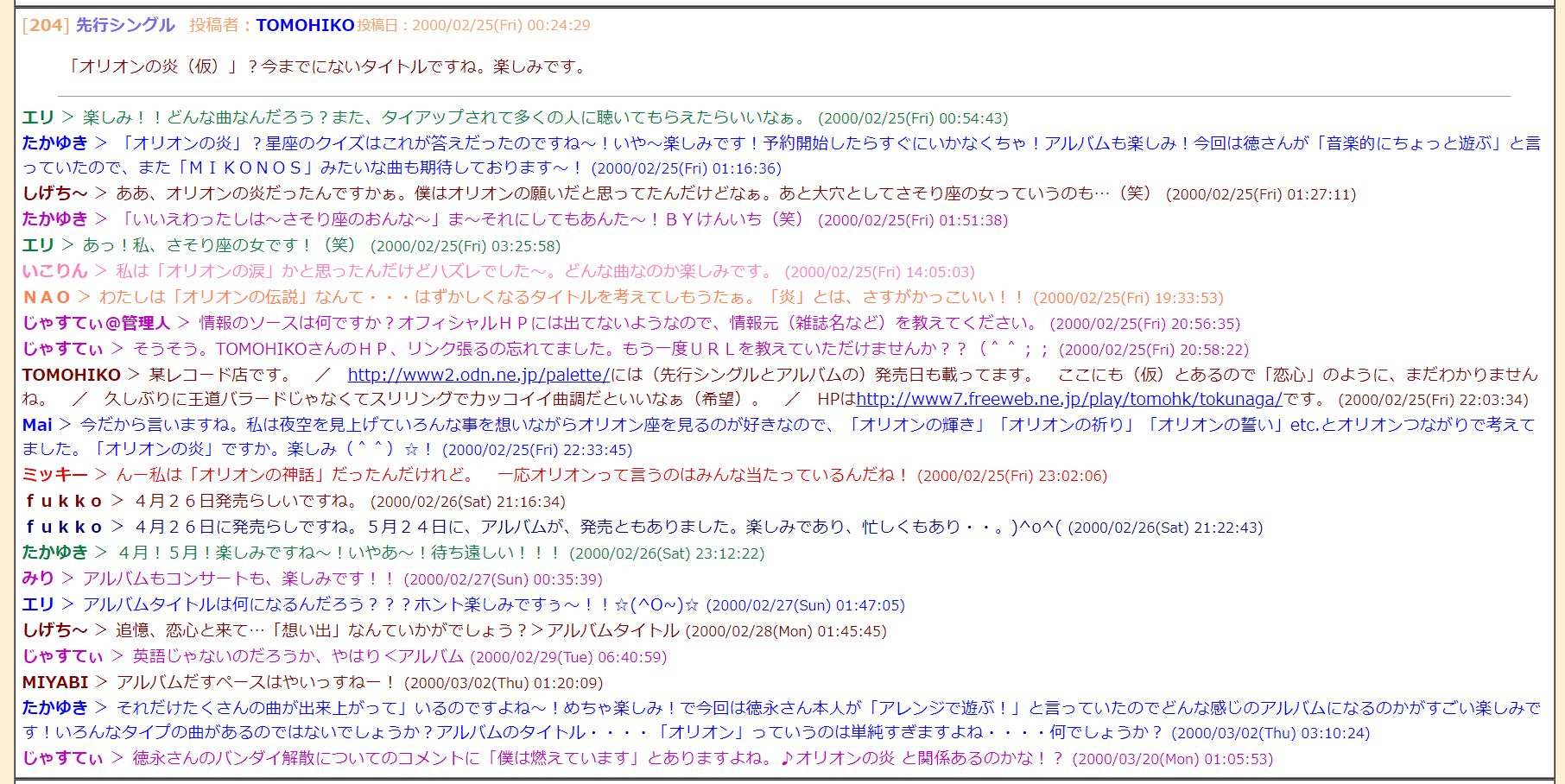Click timestamp (2000/03/02(Thu) 01:20:09)
The width and height of the screenshot is (1565, 784).
pos(504,683)
